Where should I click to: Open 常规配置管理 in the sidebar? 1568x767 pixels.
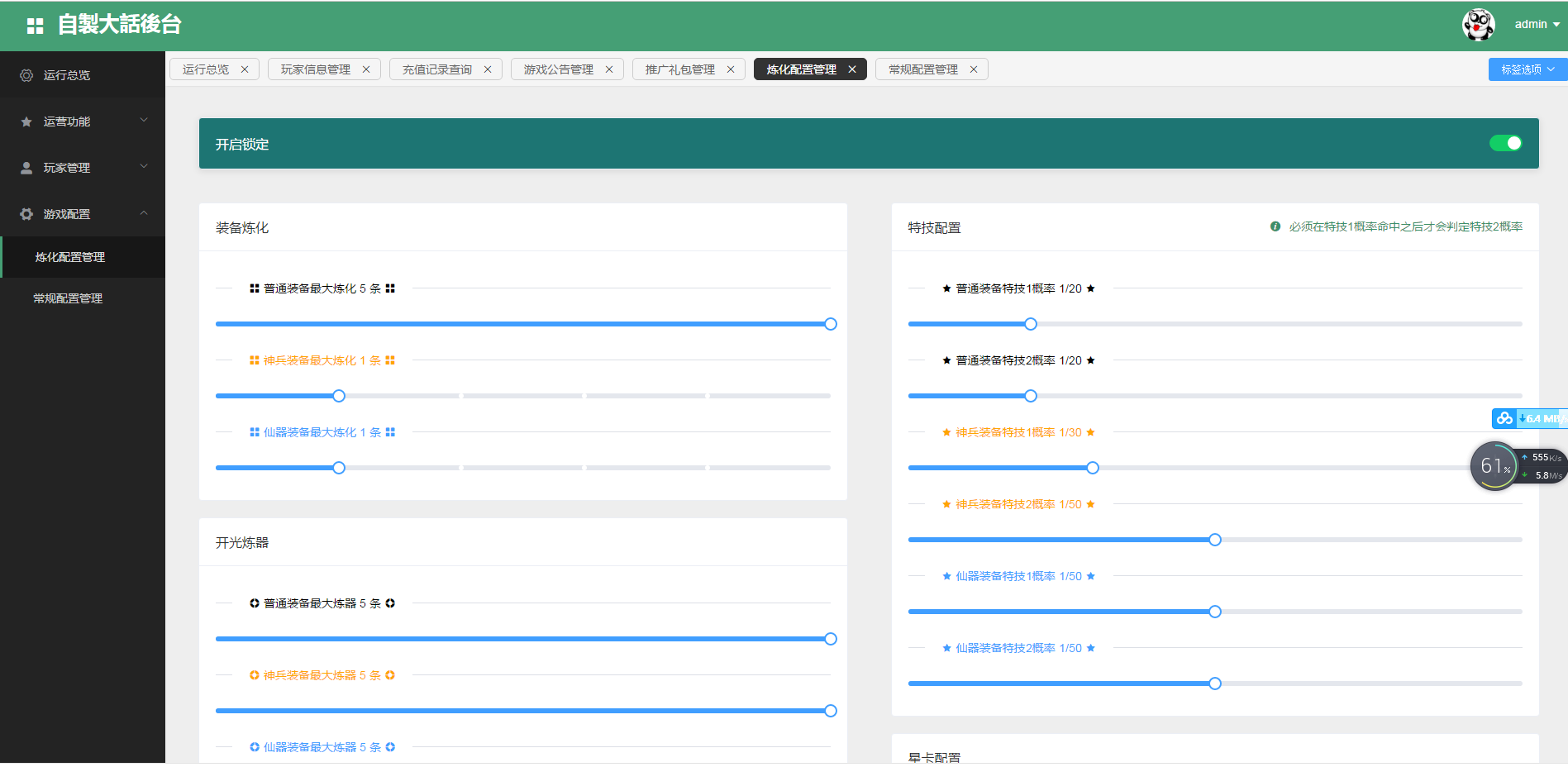coord(68,298)
